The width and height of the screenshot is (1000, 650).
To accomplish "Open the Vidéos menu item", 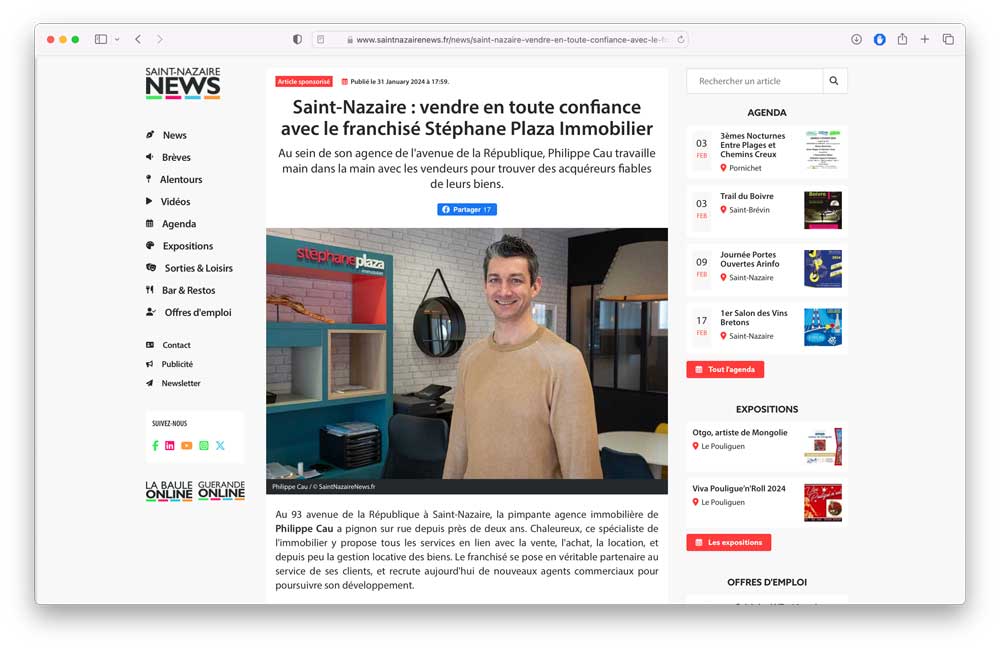I will (175, 202).
